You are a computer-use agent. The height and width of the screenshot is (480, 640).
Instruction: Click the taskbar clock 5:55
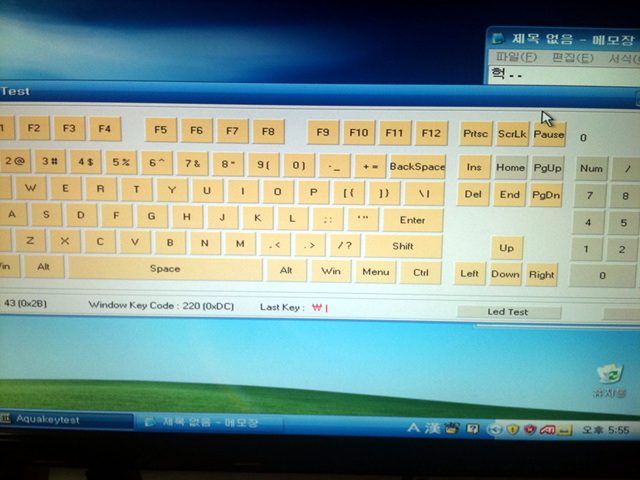tap(606, 430)
